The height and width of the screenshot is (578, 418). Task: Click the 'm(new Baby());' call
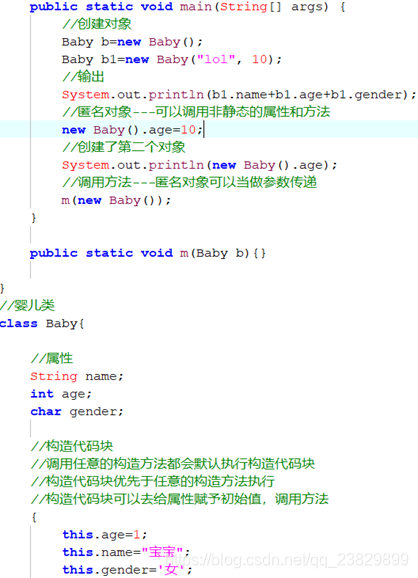coord(116,201)
